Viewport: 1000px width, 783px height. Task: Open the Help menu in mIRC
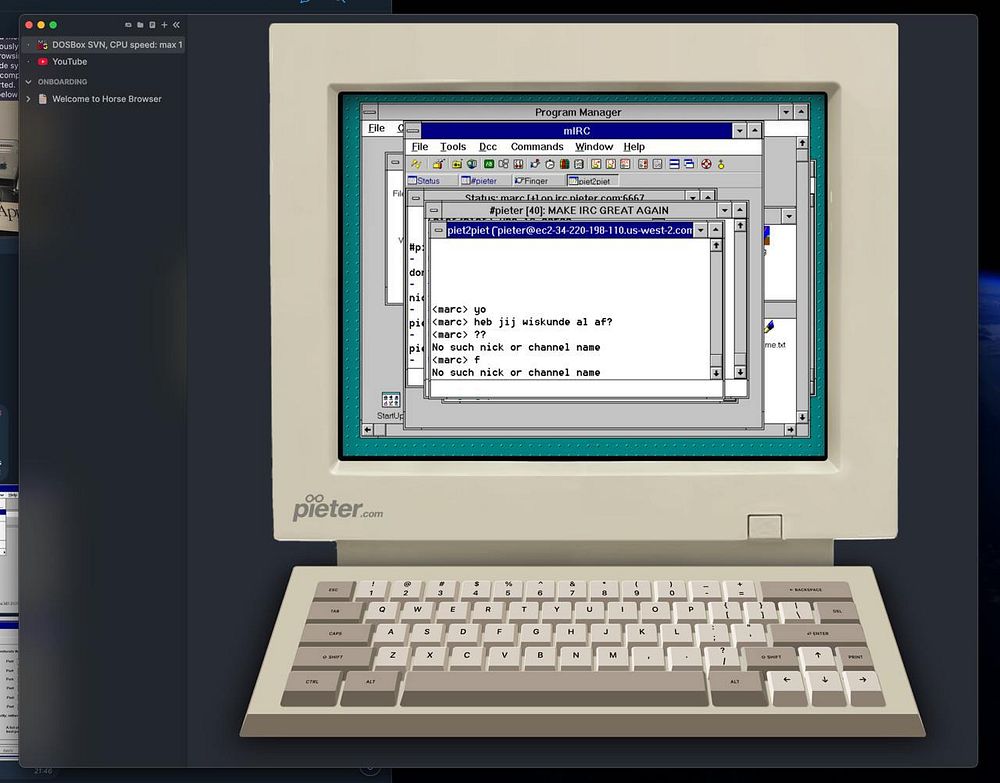pyautogui.click(x=634, y=147)
